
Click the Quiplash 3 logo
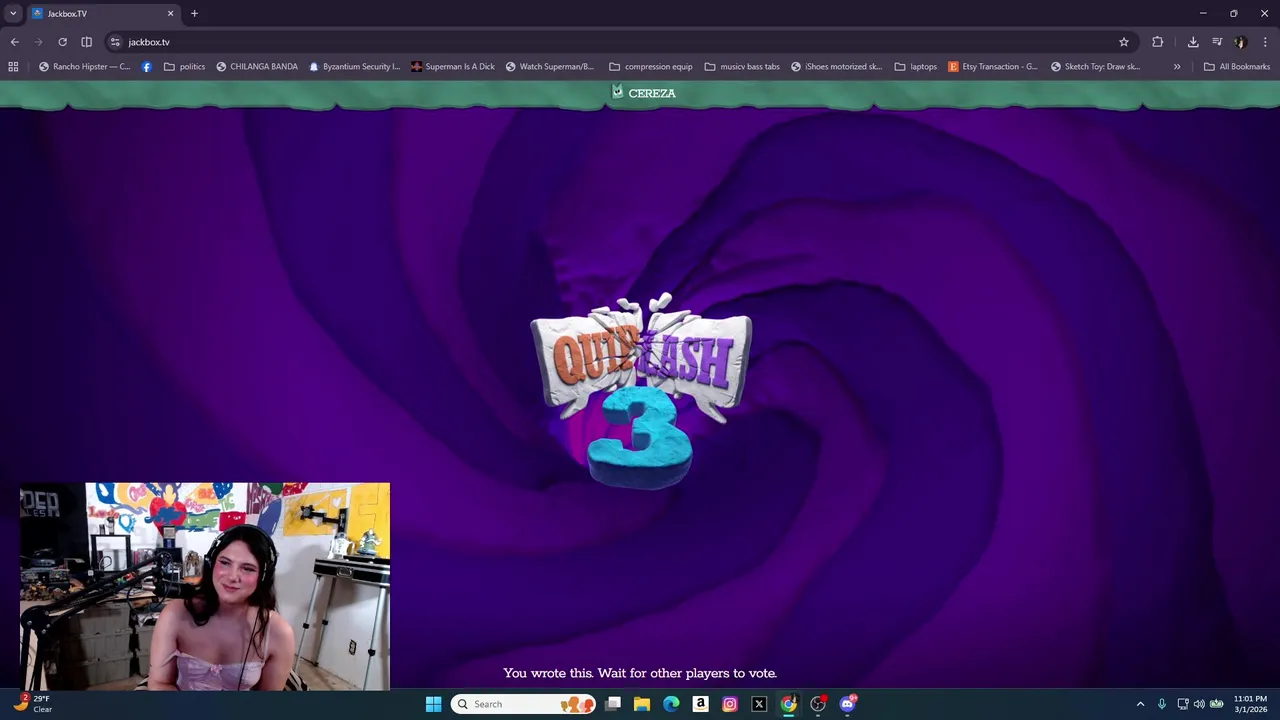pos(641,392)
